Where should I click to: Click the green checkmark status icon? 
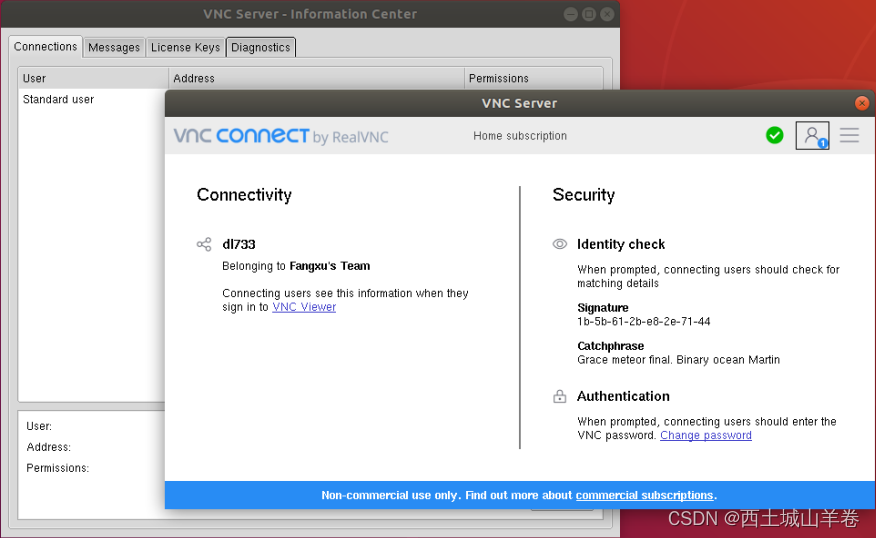click(775, 135)
